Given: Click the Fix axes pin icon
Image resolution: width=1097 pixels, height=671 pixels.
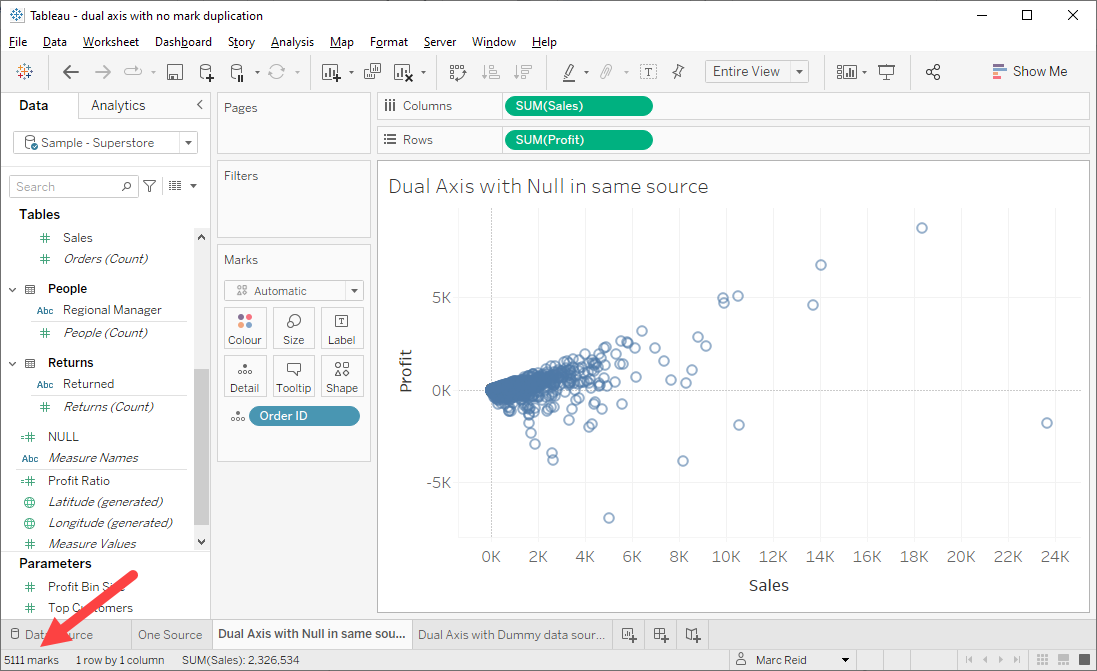Looking at the screenshot, I should (678, 72).
